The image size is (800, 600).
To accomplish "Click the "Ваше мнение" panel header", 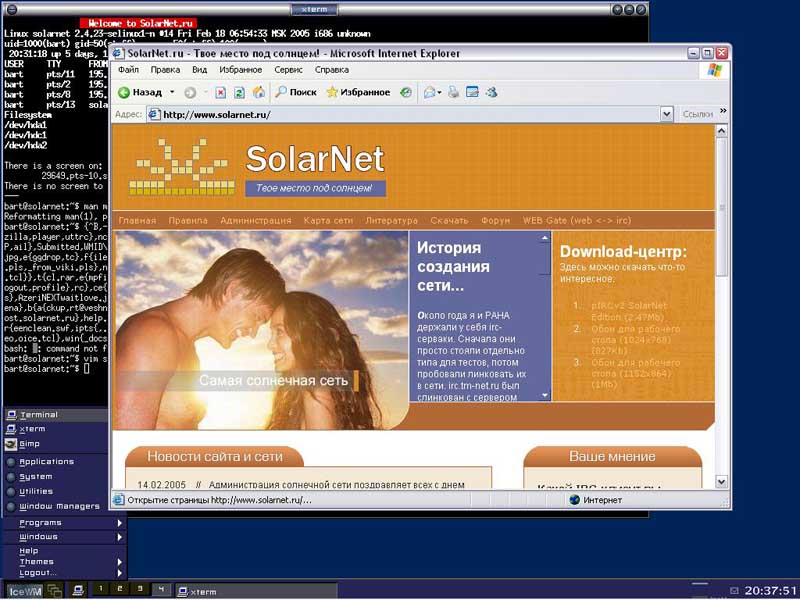I will tap(612, 456).
